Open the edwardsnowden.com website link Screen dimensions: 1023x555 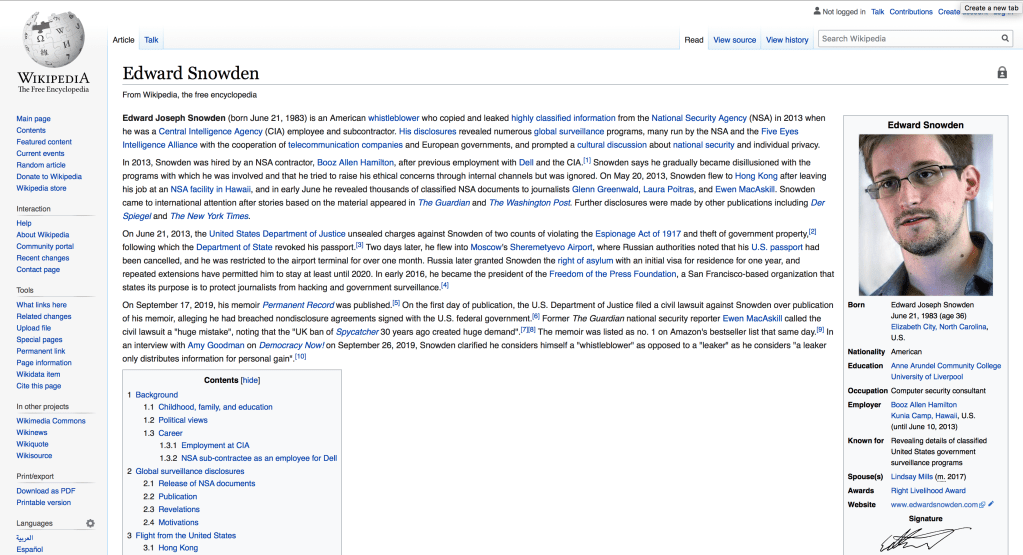[x=936, y=505]
